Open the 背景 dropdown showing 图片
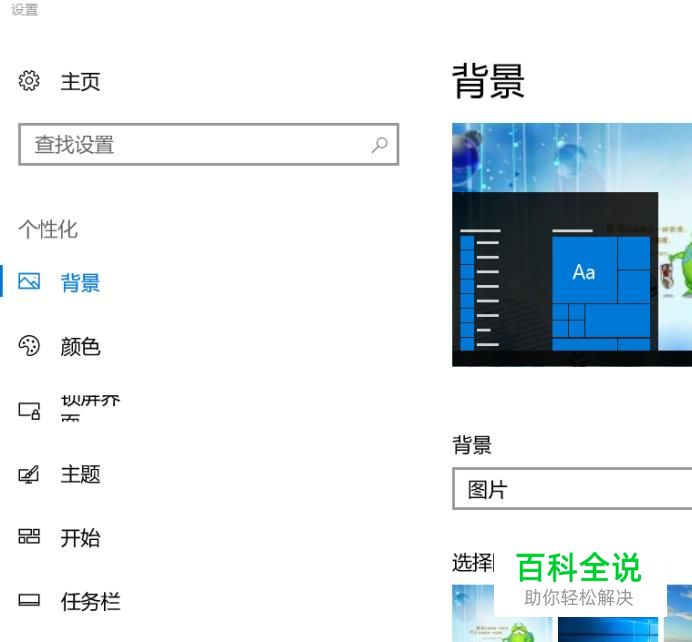The width and height of the screenshot is (692, 642). pos(572,489)
